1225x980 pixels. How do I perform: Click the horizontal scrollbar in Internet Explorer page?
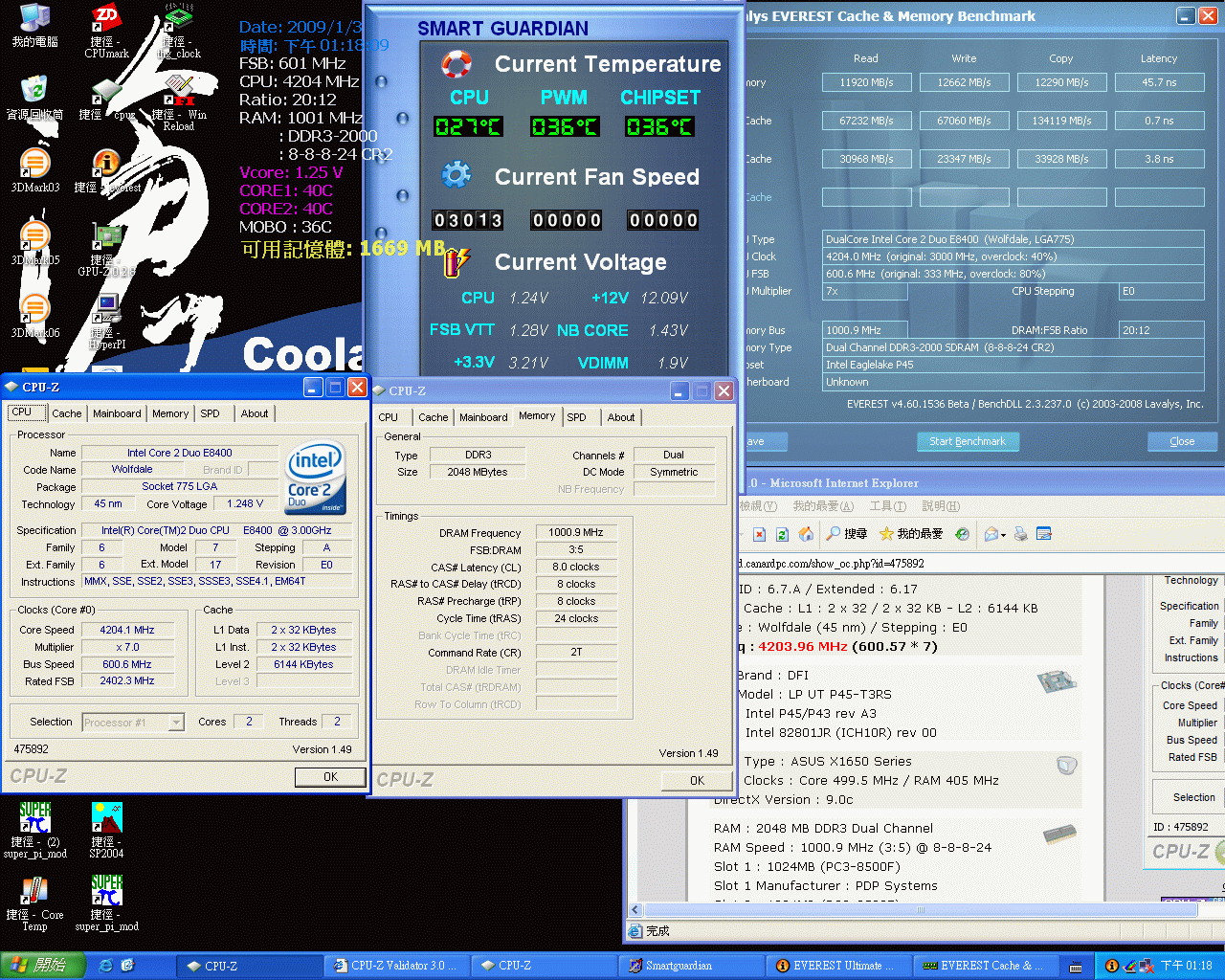tap(921, 909)
